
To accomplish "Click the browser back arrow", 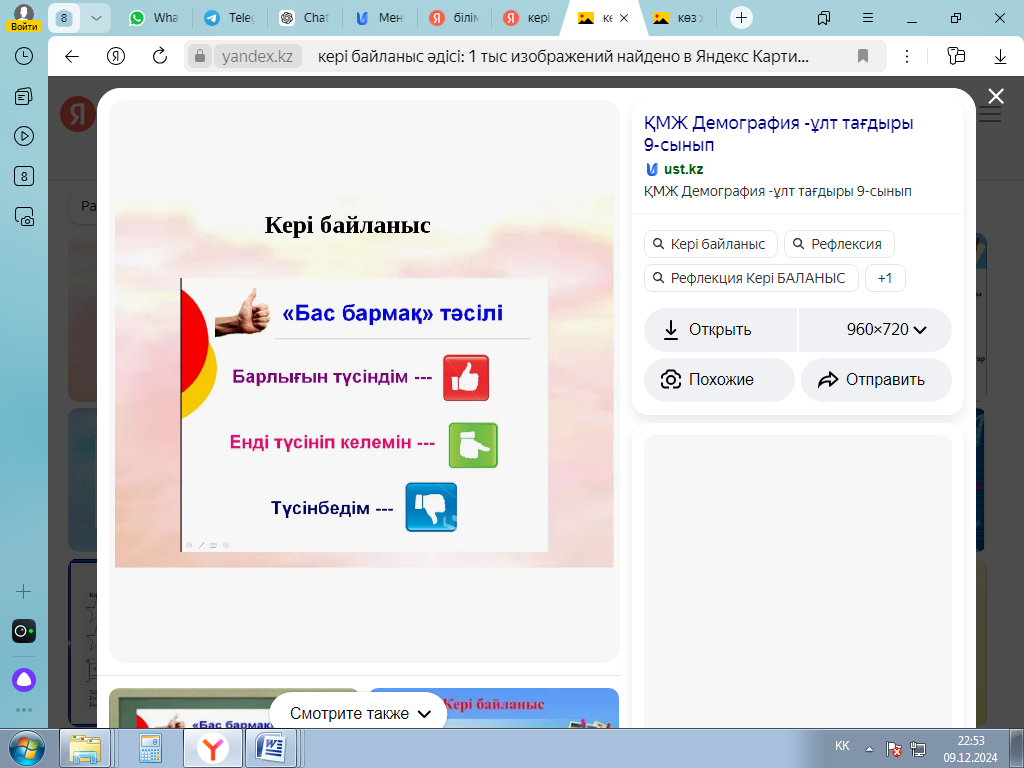I will coord(72,56).
